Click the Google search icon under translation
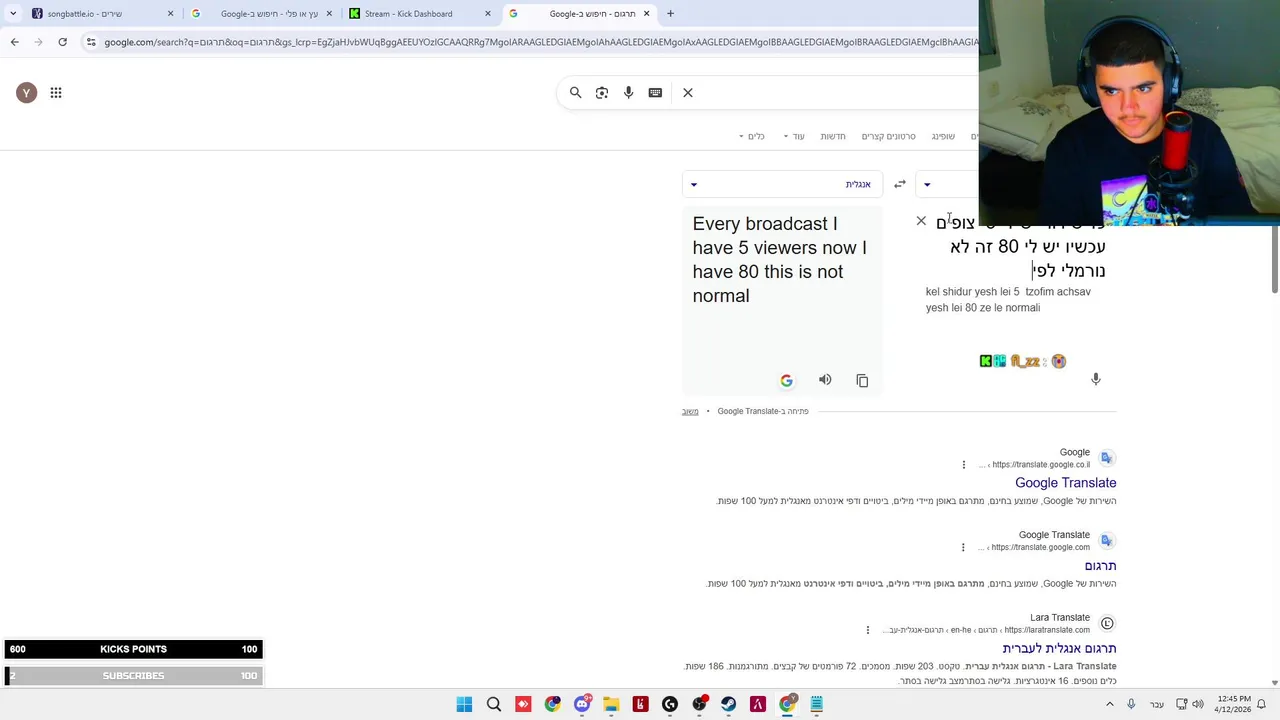The width and height of the screenshot is (1280, 720). [786, 380]
